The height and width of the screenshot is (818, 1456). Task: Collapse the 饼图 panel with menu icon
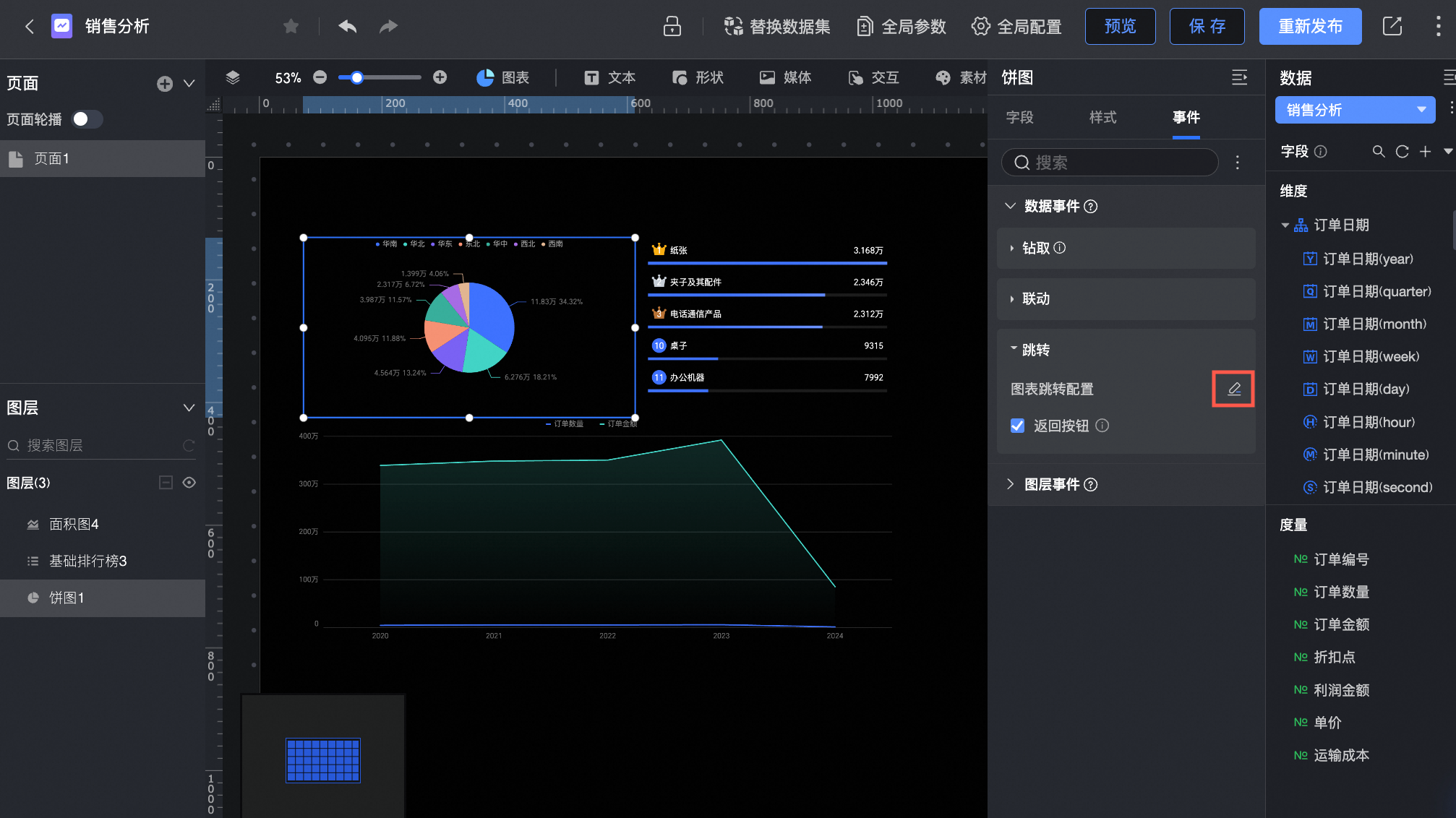point(1239,77)
